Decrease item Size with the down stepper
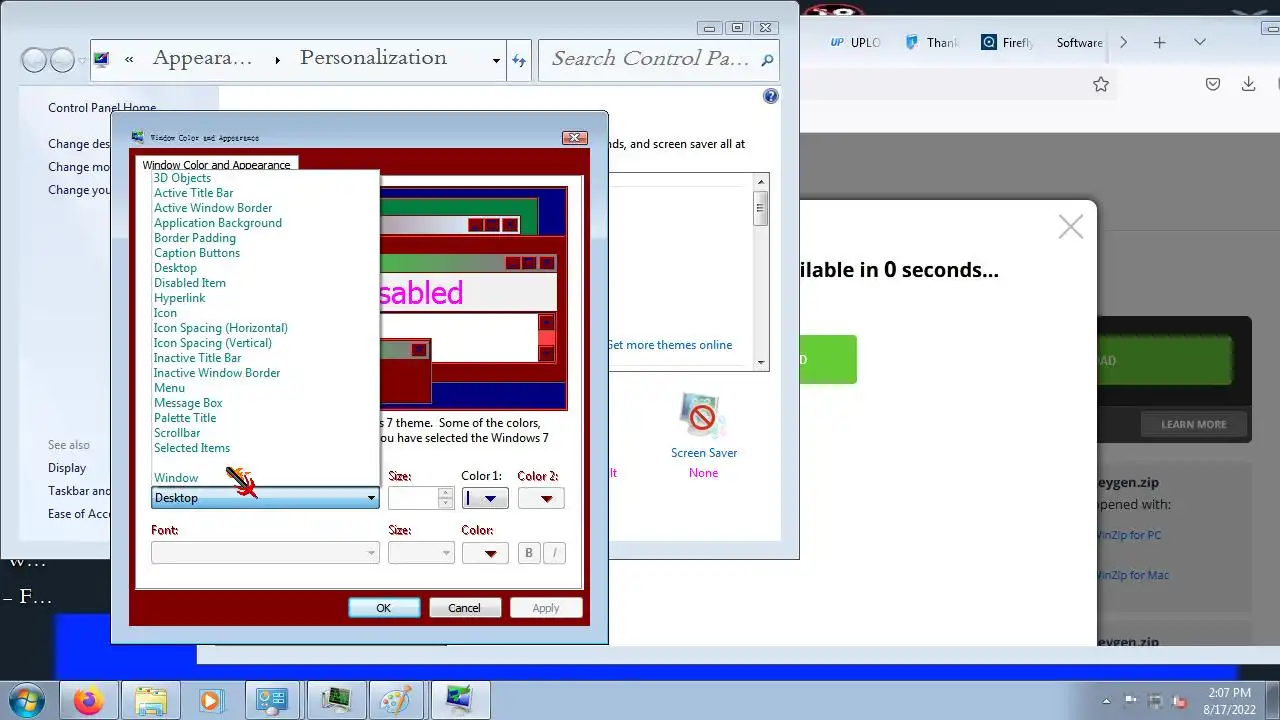 446,503
